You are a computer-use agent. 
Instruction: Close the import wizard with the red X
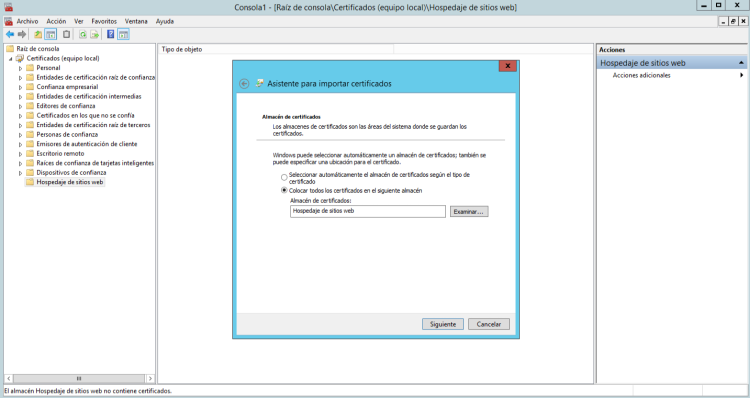(x=507, y=66)
